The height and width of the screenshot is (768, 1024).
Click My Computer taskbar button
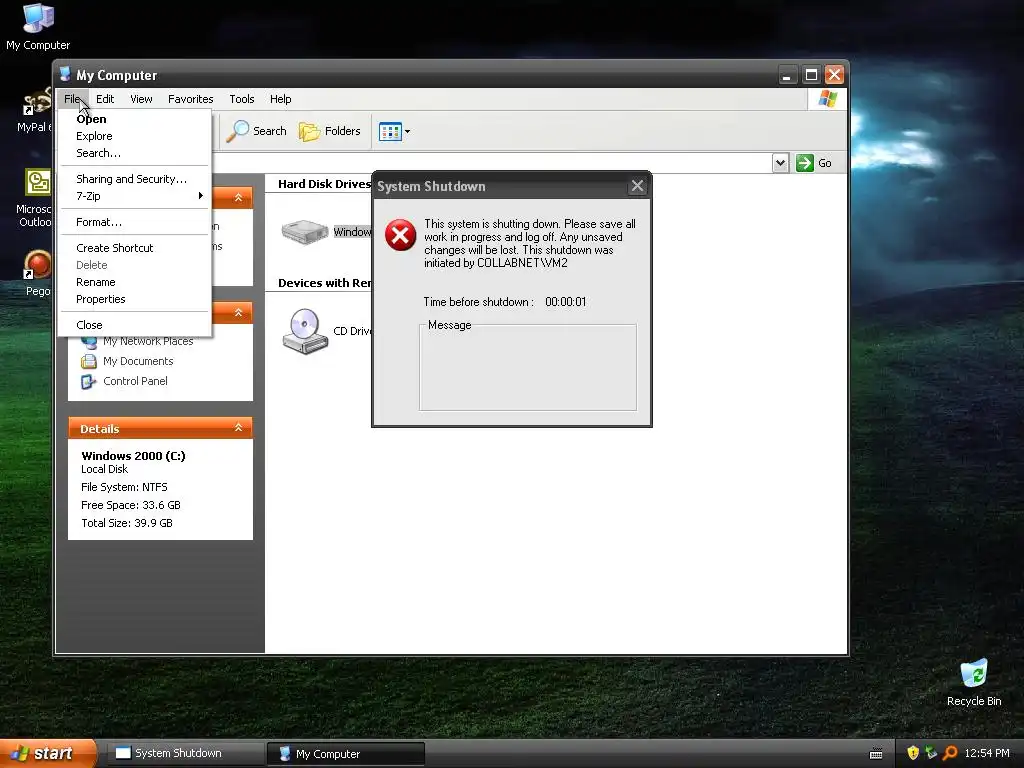click(345, 754)
